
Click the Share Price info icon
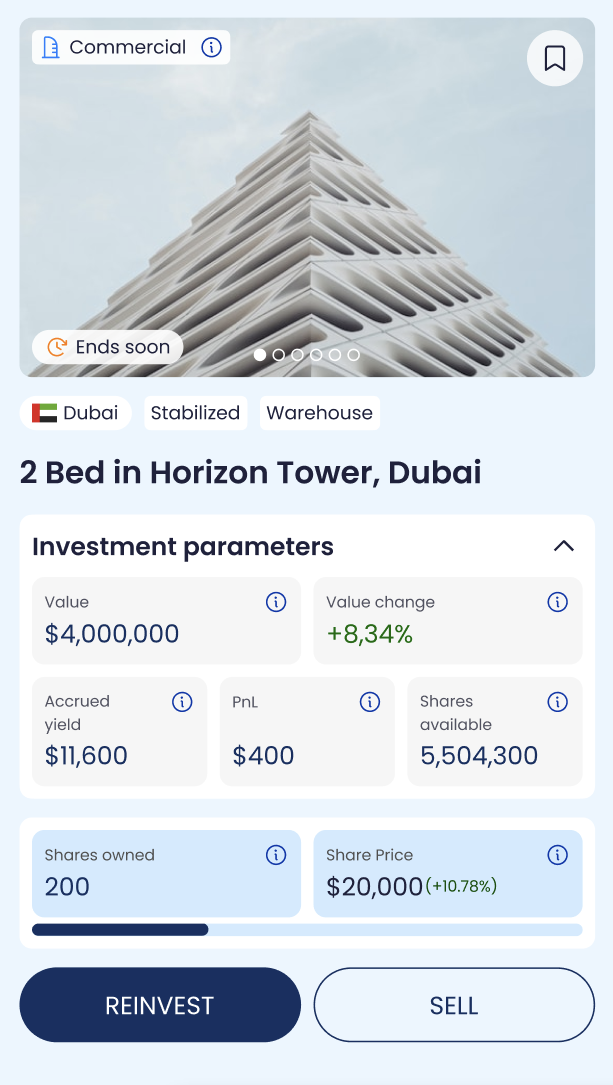pos(558,855)
